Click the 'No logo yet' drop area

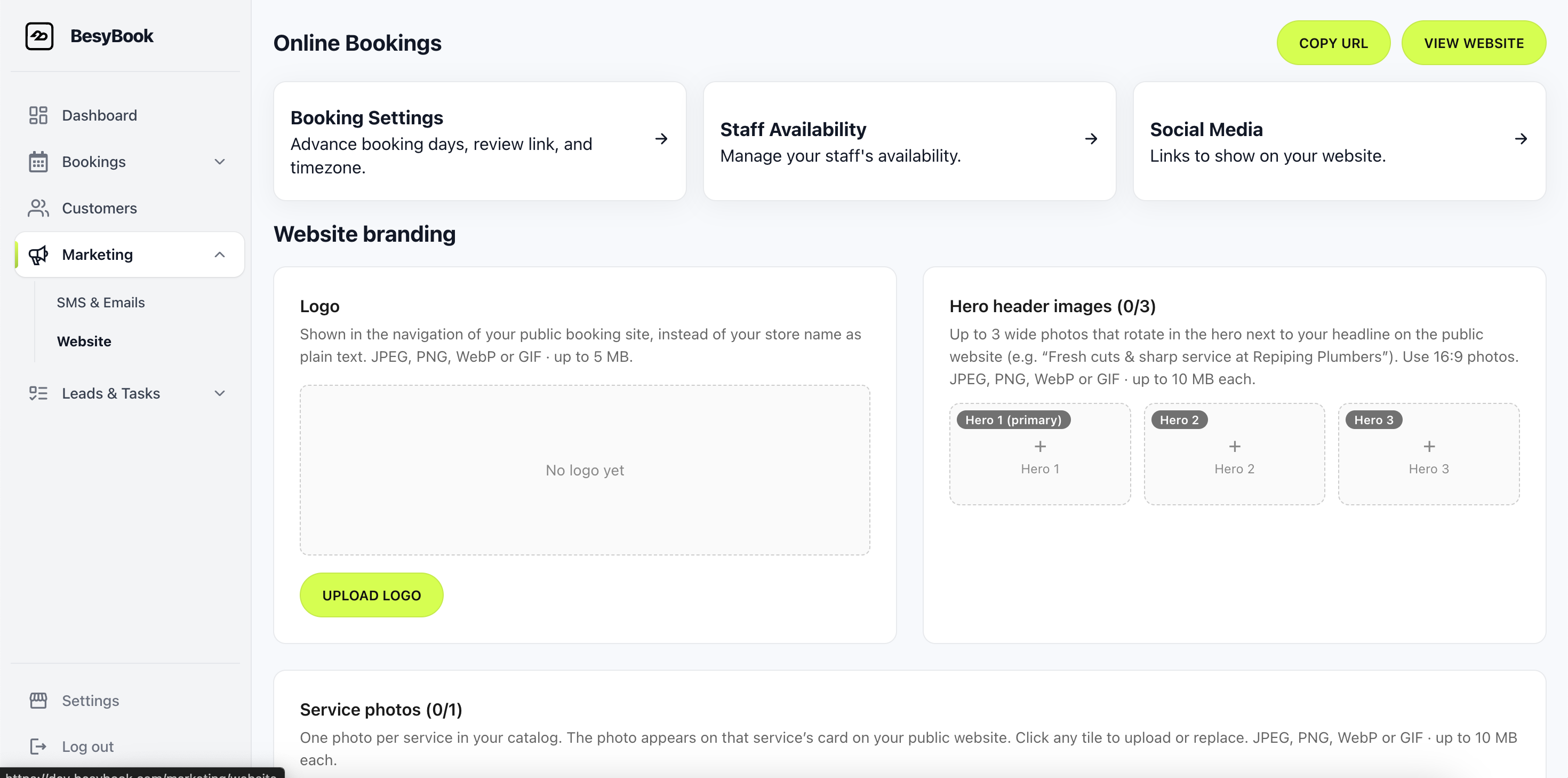pos(585,470)
